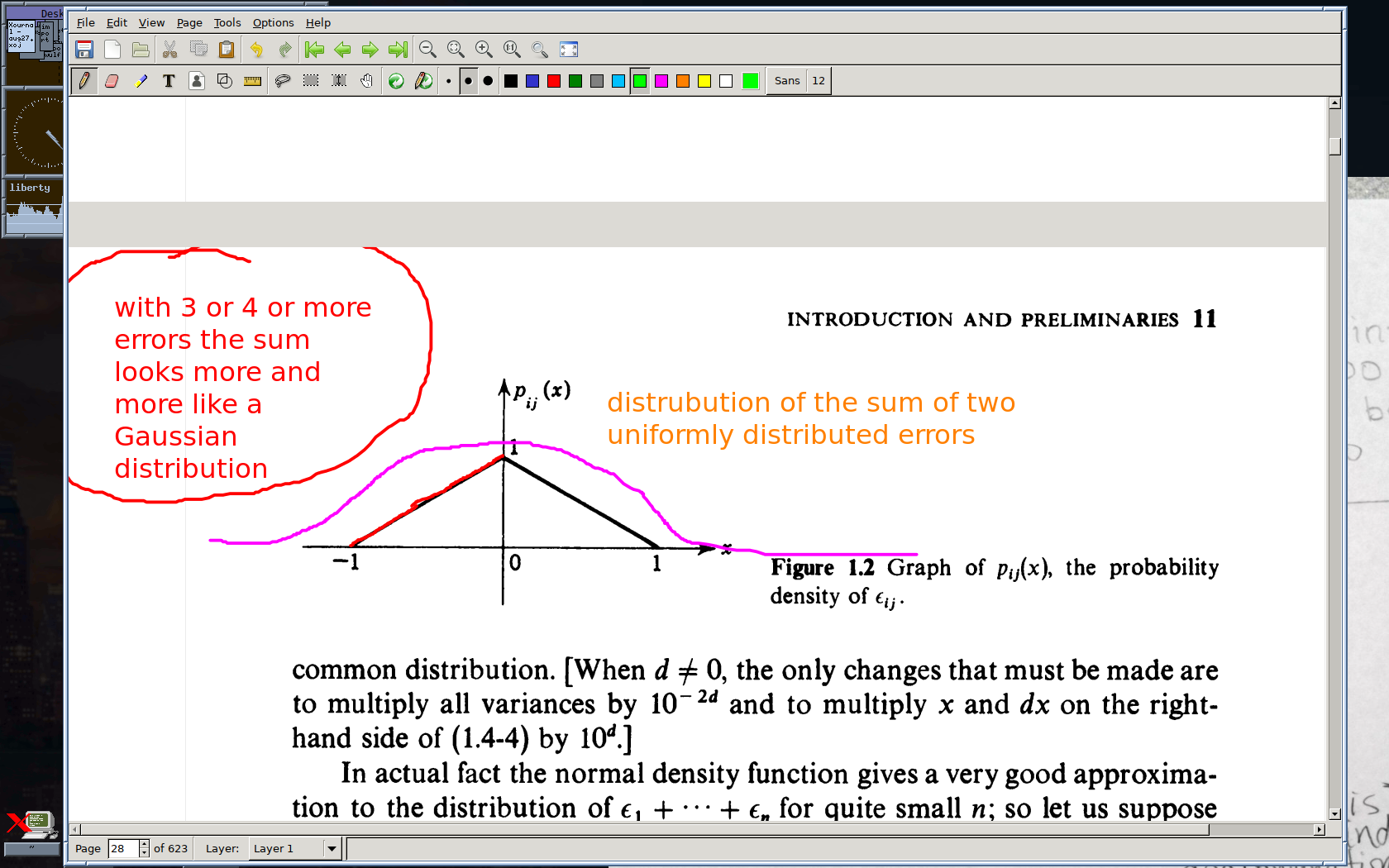Click the Zoom In magnifier
This screenshot has height=868, width=1389.
484,50
